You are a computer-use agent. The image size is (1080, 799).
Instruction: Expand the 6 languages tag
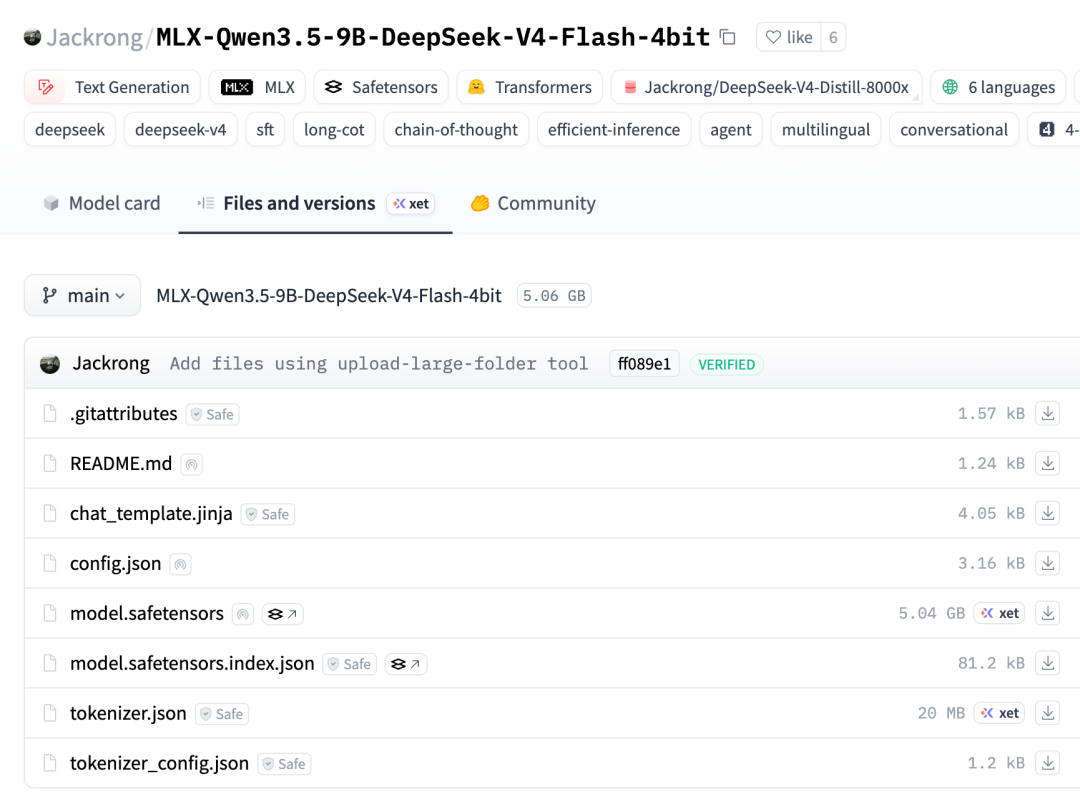click(998, 87)
